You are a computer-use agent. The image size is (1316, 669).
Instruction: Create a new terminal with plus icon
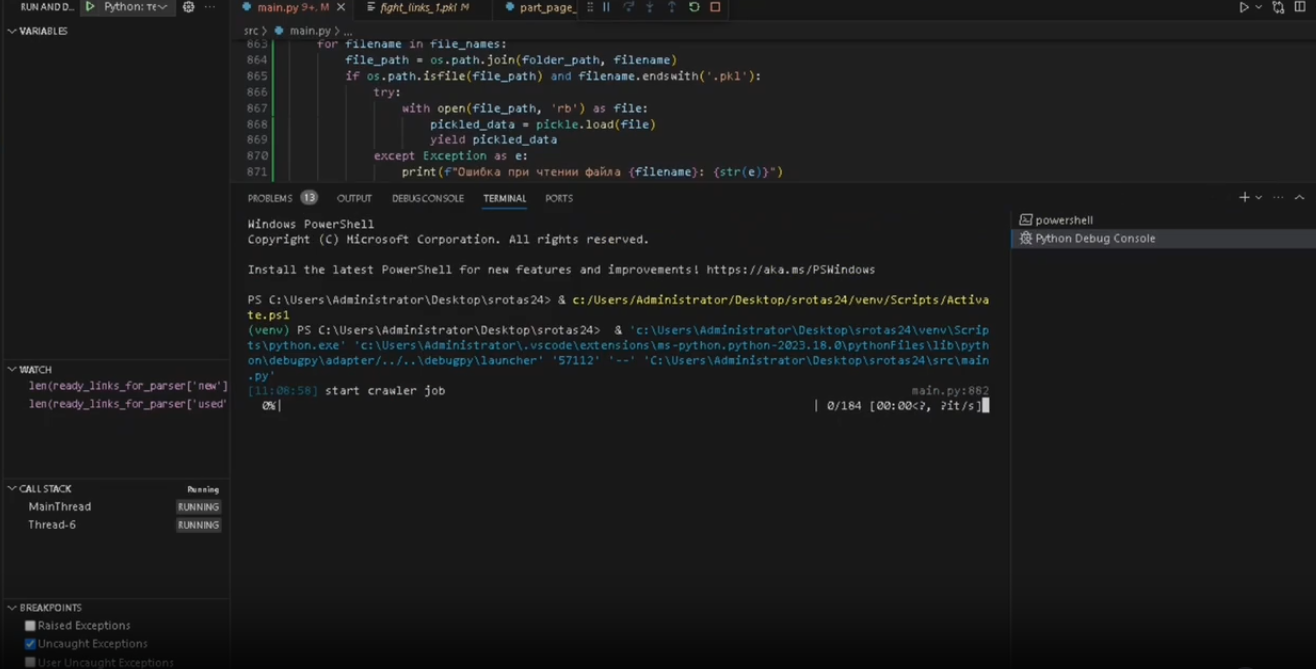(x=1244, y=198)
